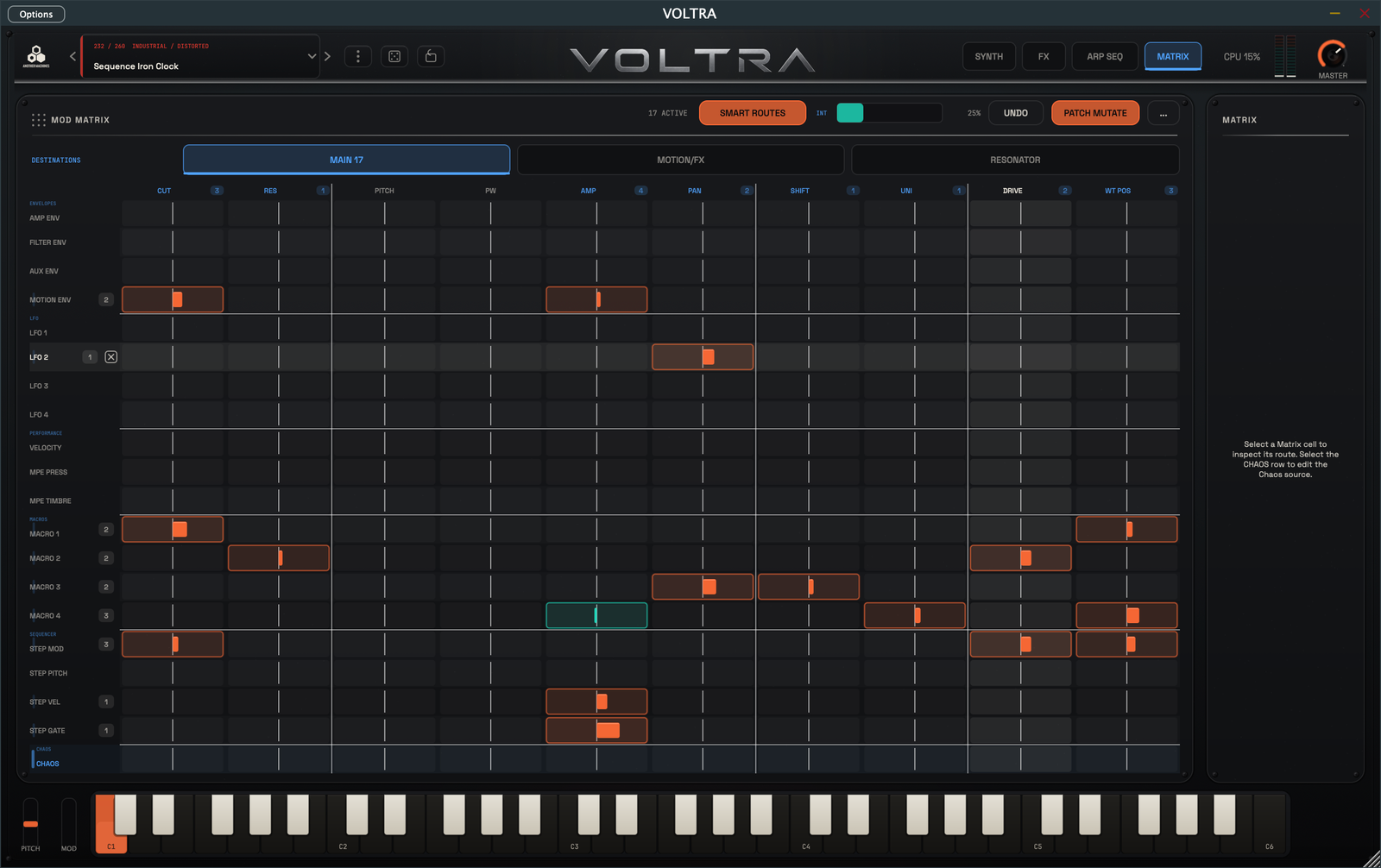Select the MOTION ENV to AMP route cell

596,299
